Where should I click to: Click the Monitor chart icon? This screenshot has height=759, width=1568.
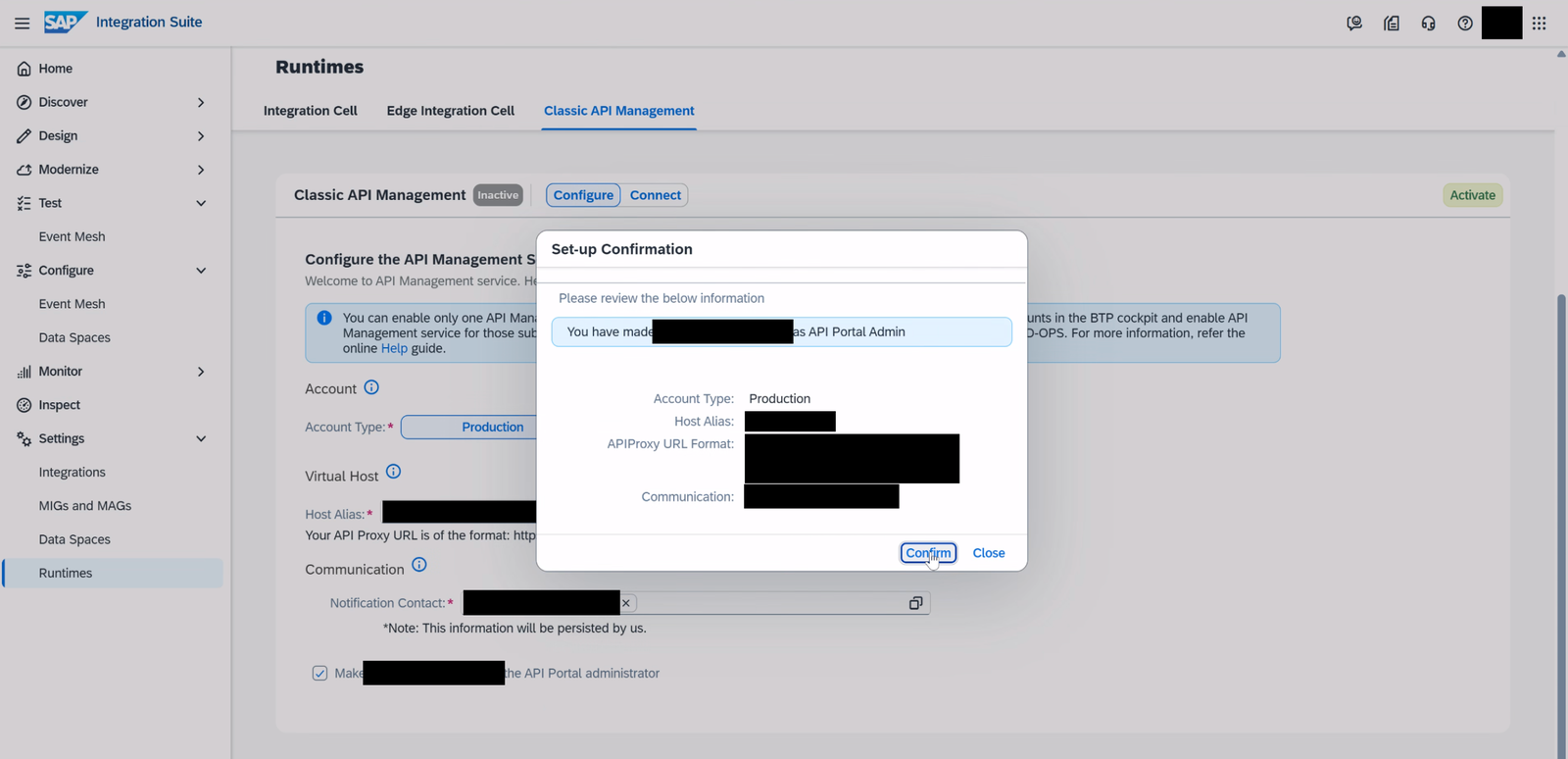(x=24, y=371)
